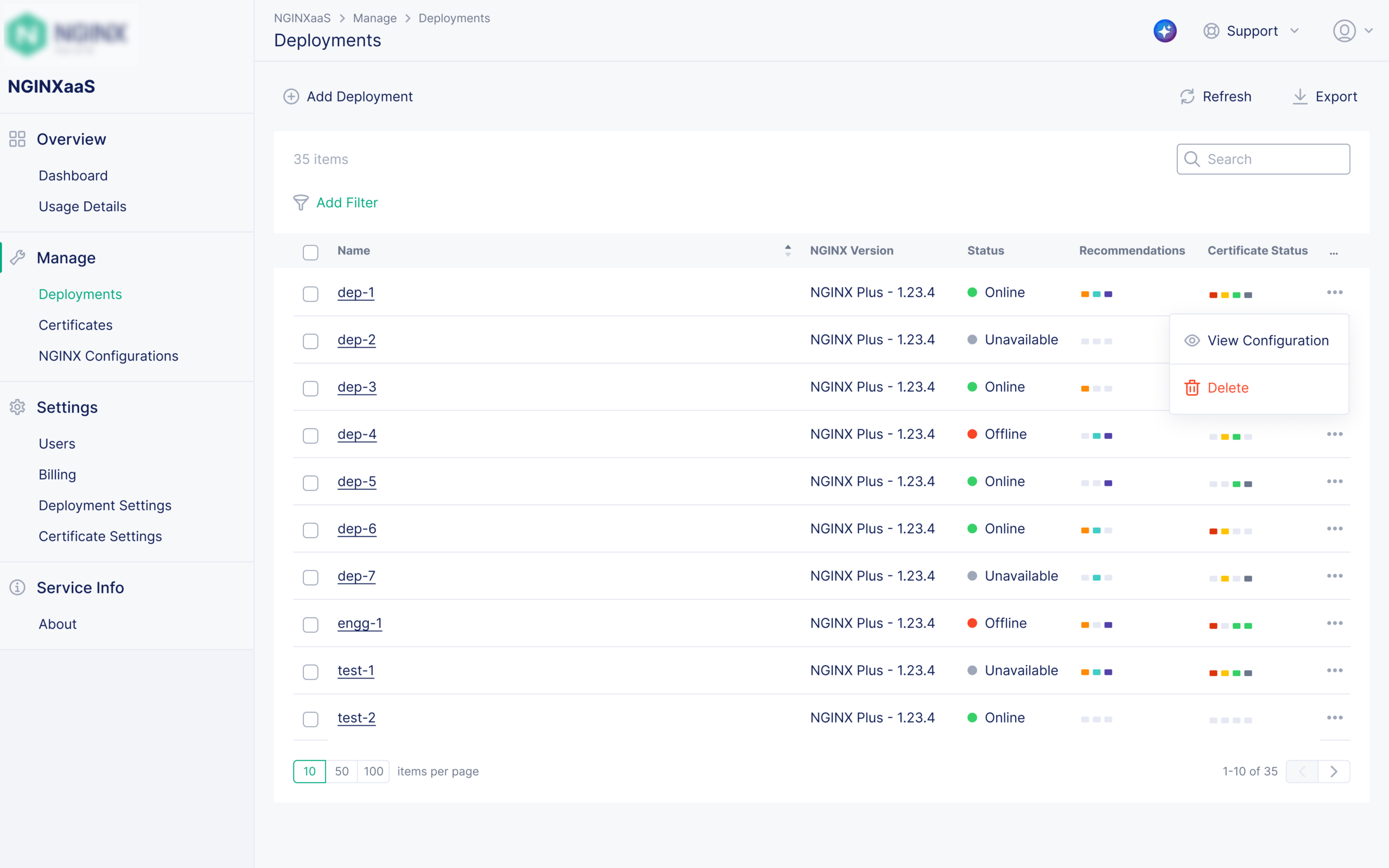Click the Manage wrench icon

[17, 257]
